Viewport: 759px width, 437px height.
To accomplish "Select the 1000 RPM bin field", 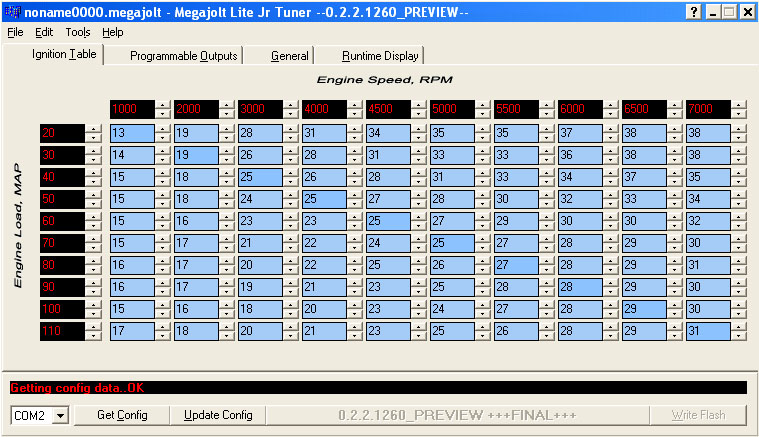I will click(133, 109).
